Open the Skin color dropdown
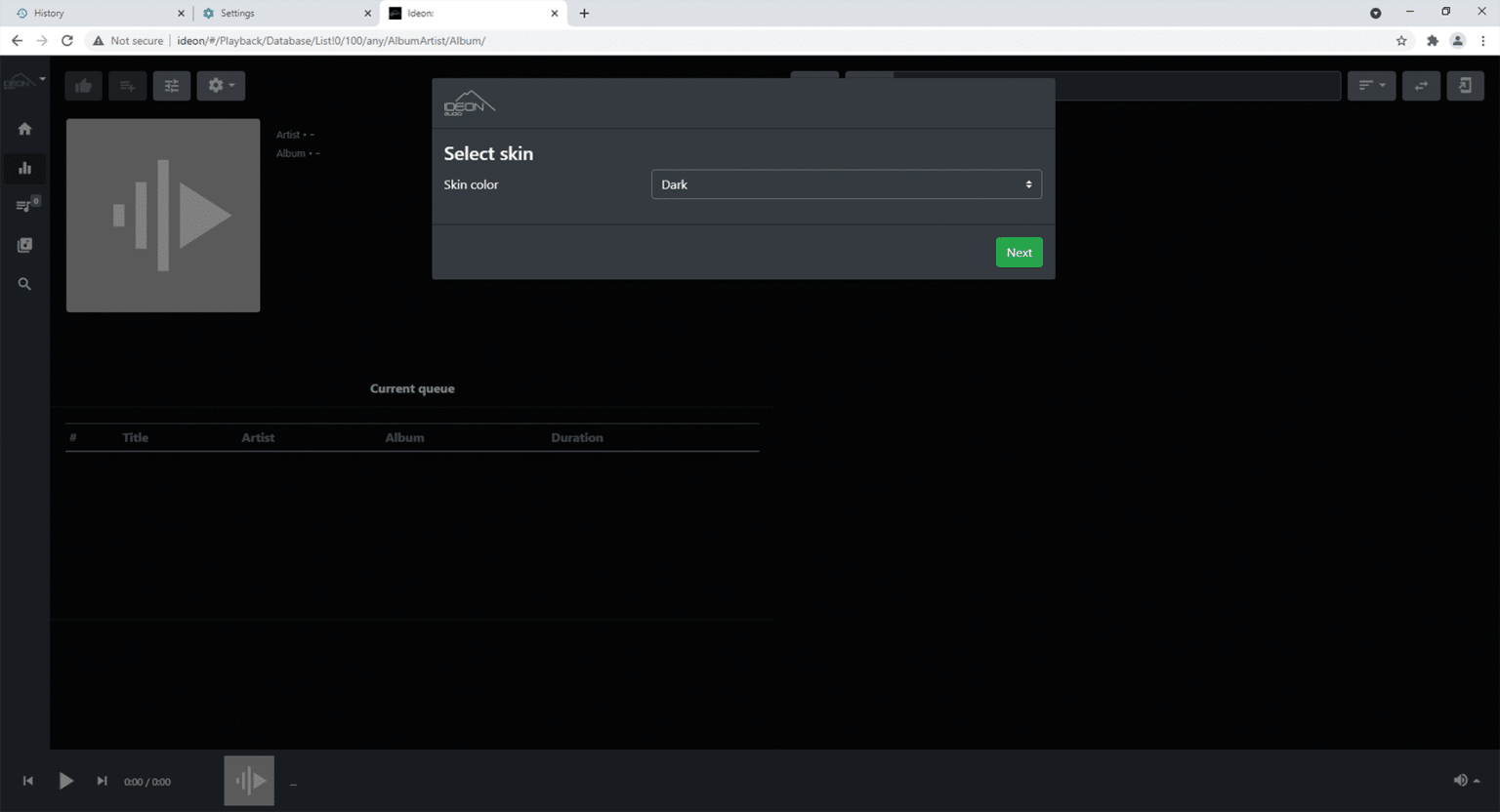 click(846, 183)
